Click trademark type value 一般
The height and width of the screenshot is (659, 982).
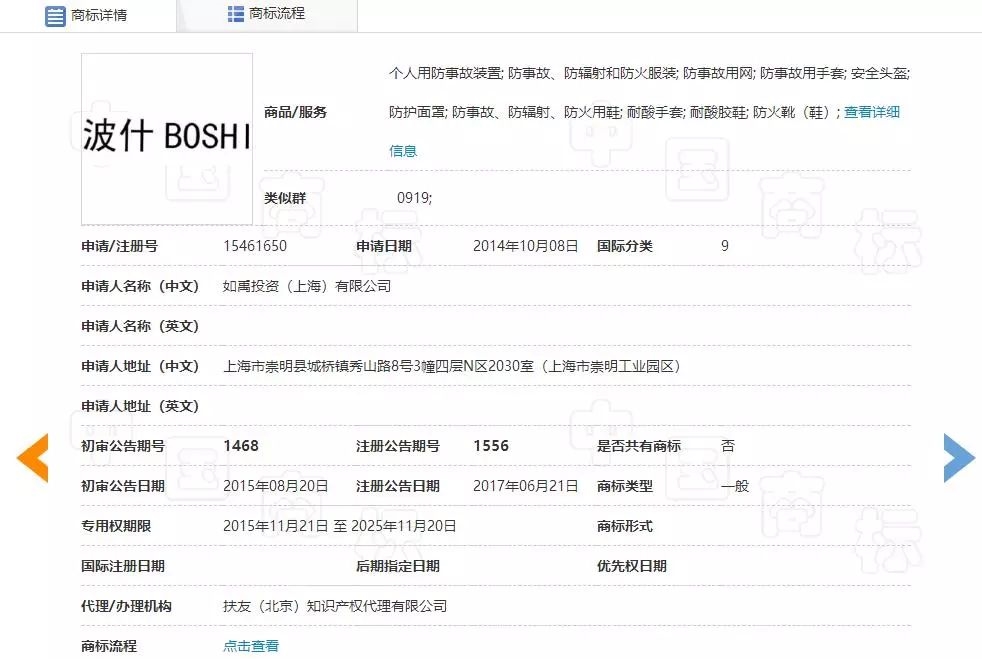735,486
